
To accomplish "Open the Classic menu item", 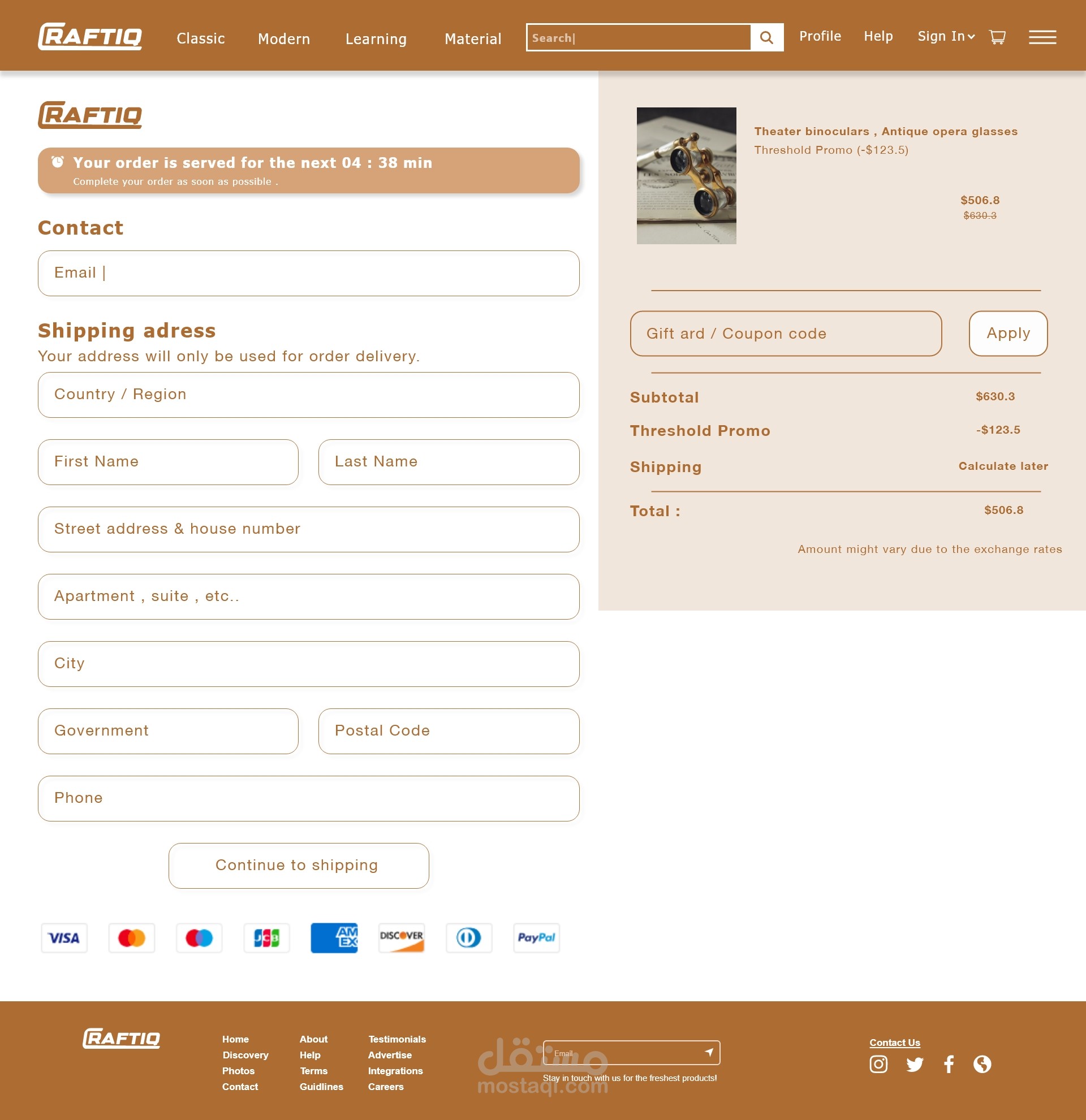I will click(x=201, y=39).
